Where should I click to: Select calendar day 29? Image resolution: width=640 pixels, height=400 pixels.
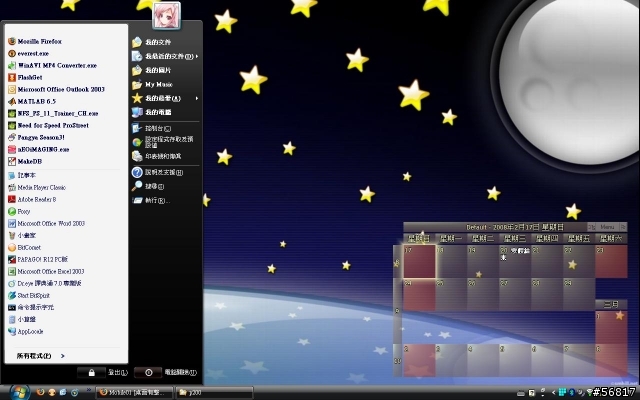(578, 295)
